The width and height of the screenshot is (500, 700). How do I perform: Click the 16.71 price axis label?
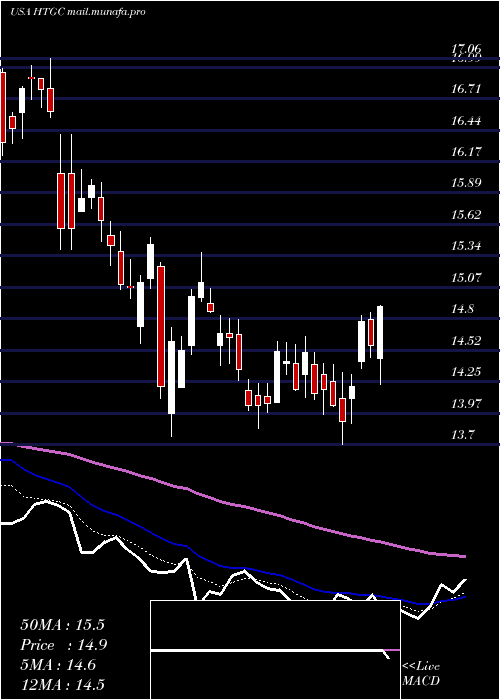(x=466, y=89)
